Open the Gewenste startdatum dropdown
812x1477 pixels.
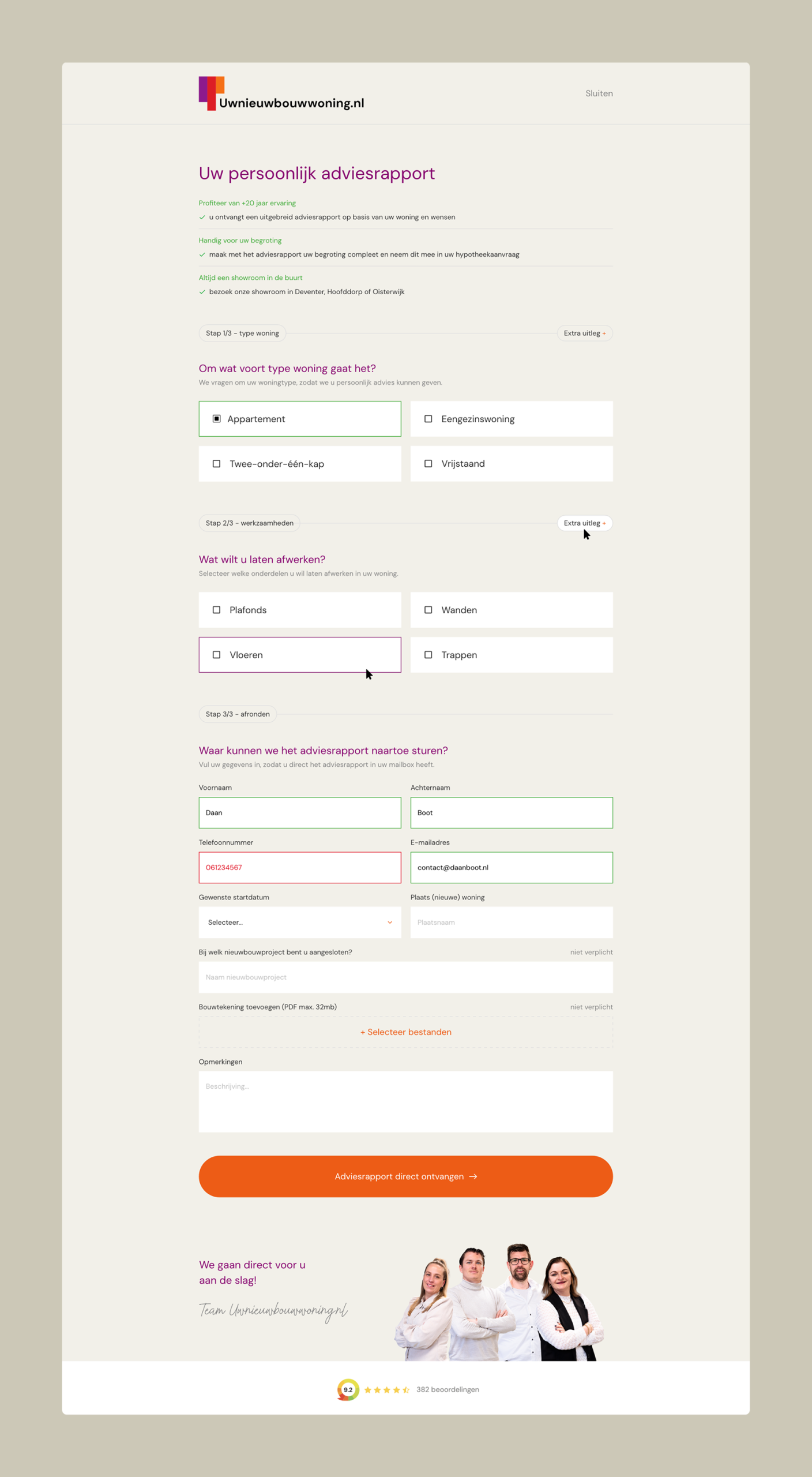coord(300,922)
